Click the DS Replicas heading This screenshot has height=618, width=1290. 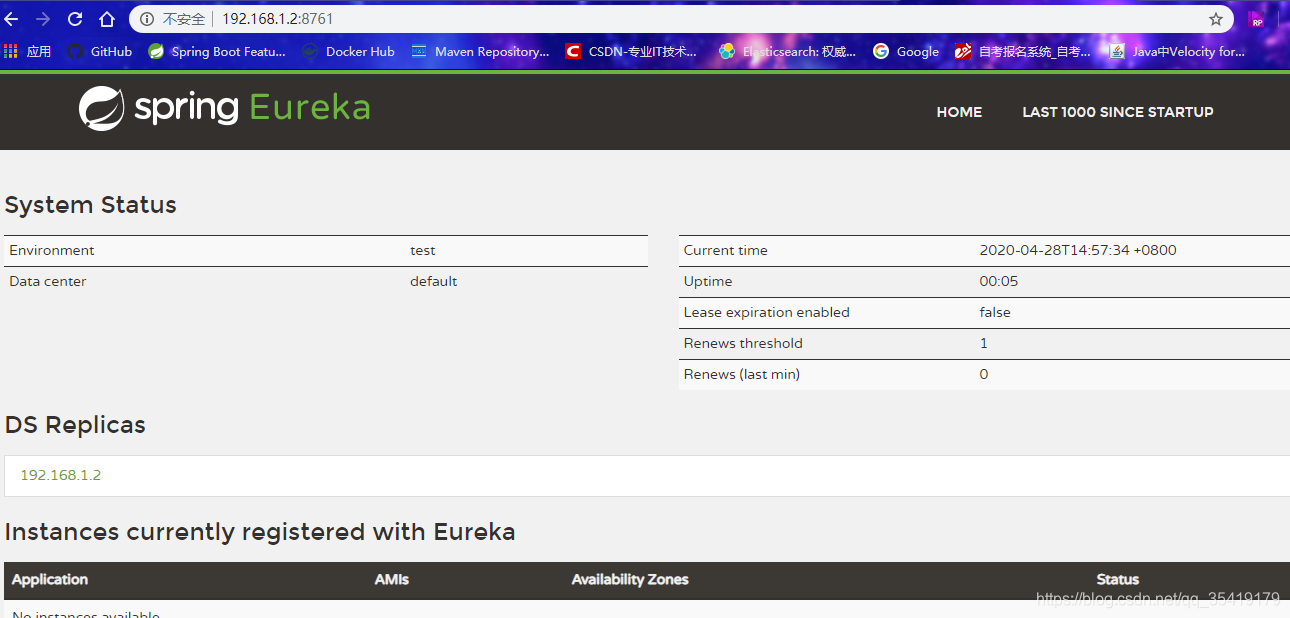pyautogui.click(x=75, y=425)
